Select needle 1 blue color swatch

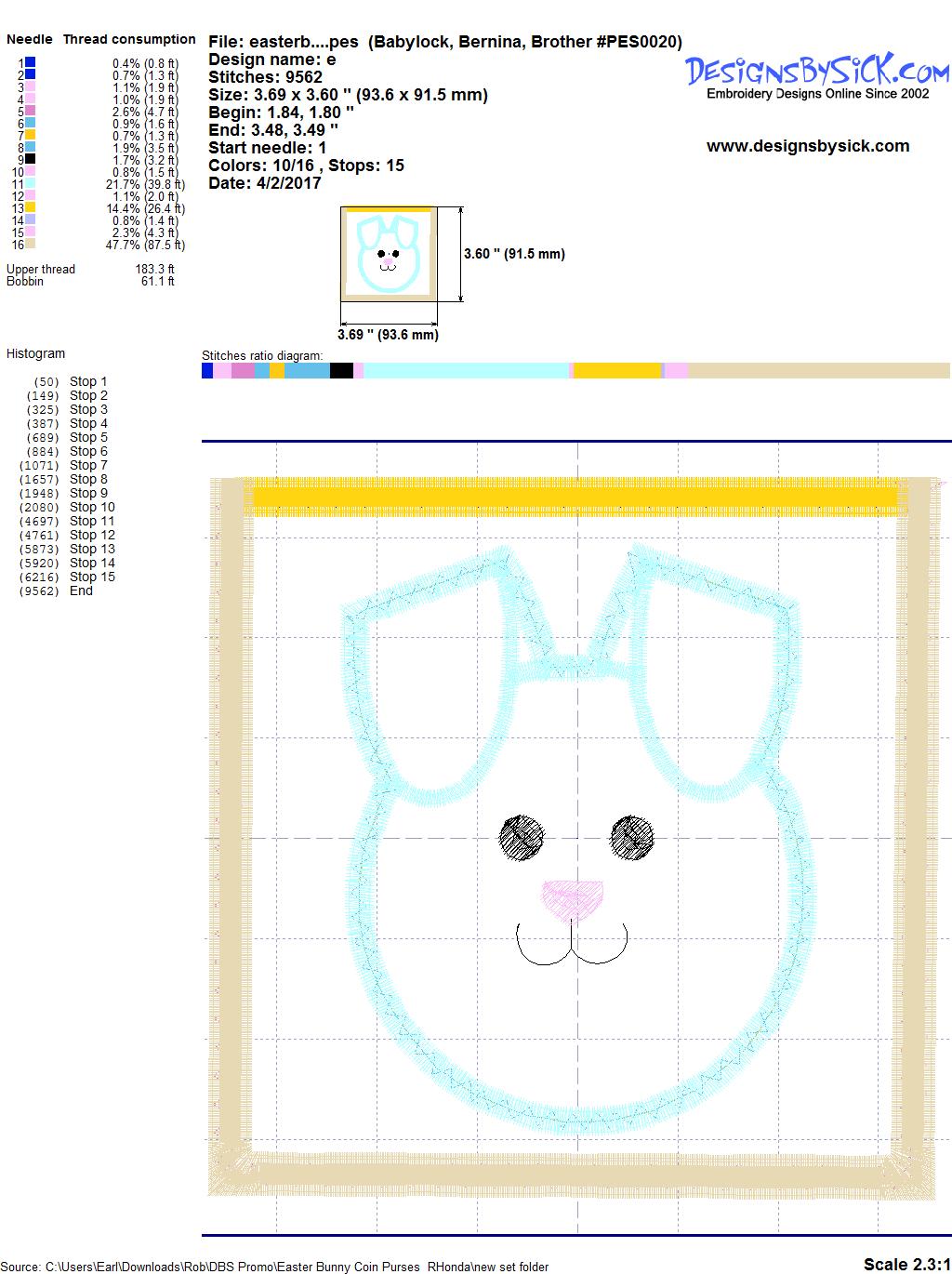[x=31, y=62]
